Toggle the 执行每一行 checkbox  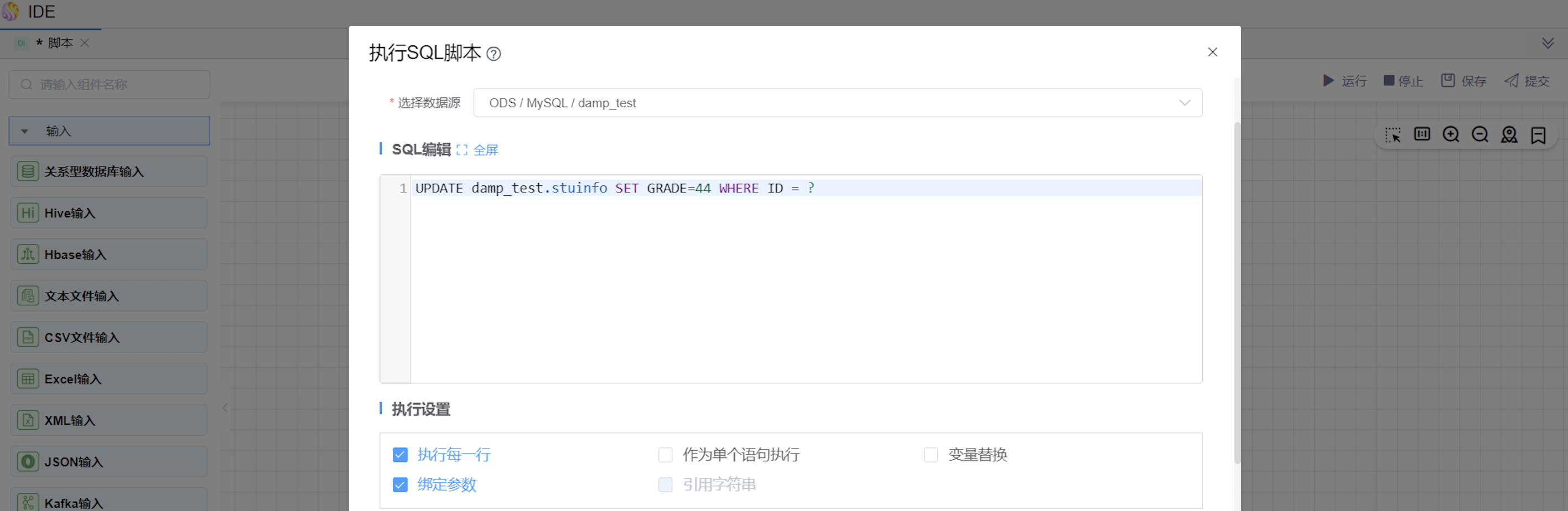pos(400,455)
